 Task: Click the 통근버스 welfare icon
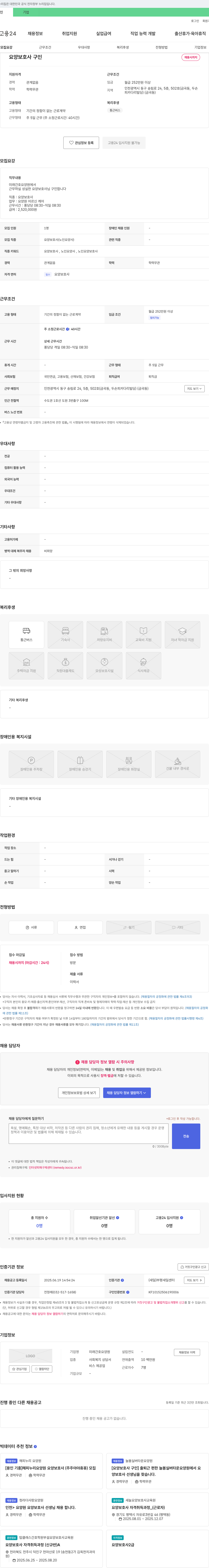[x=27, y=634]
